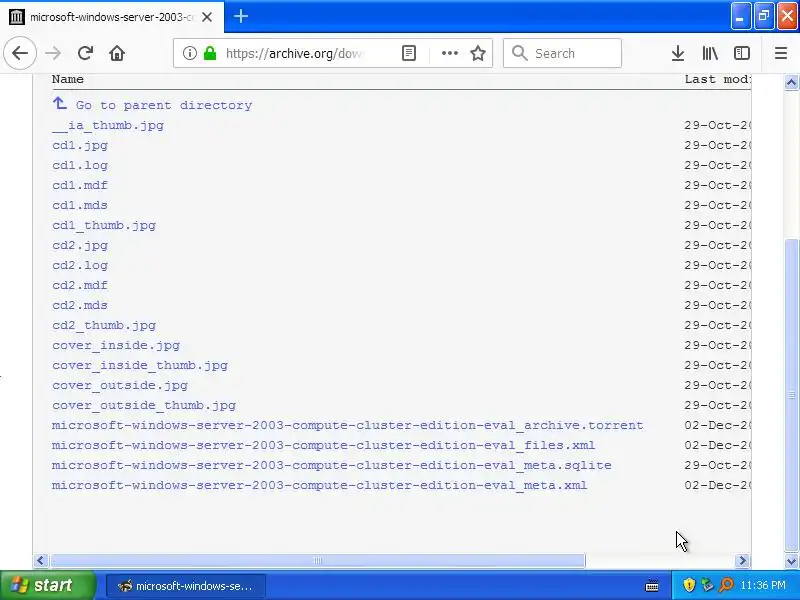This screenshot has height=600, width=800.
Task: Open the cd1.jpg file link
Action: click(x=80, y=145)
